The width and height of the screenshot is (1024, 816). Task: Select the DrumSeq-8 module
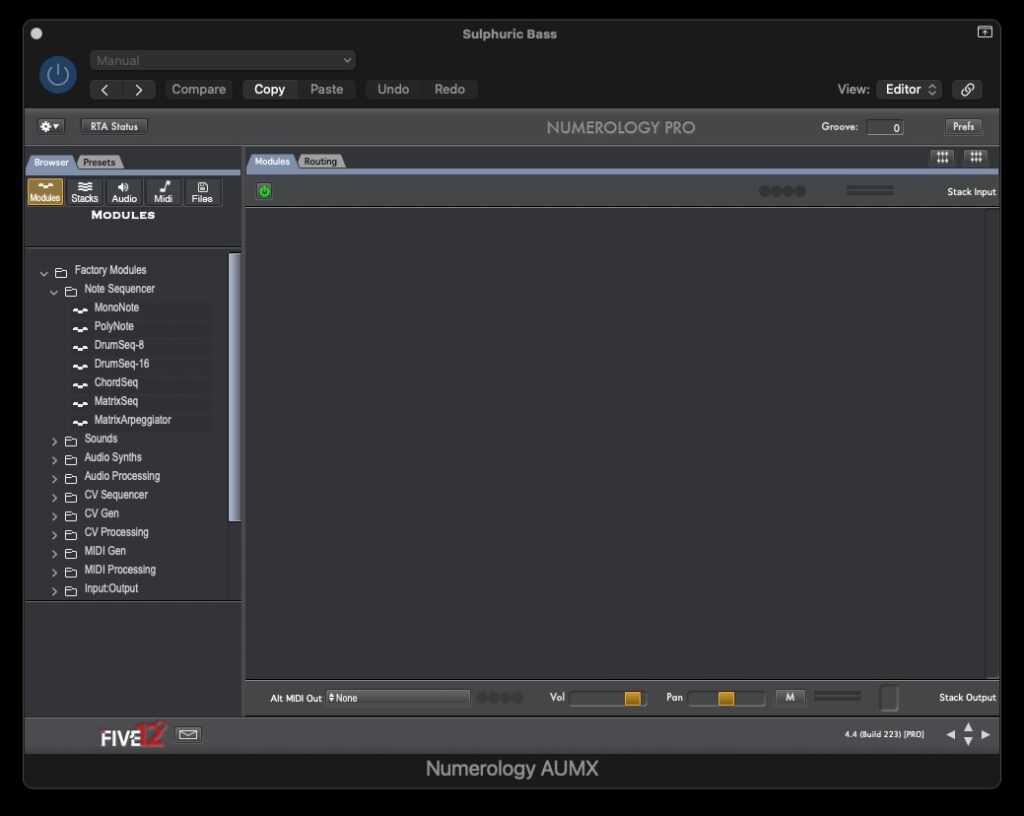[x=119, y=345]
